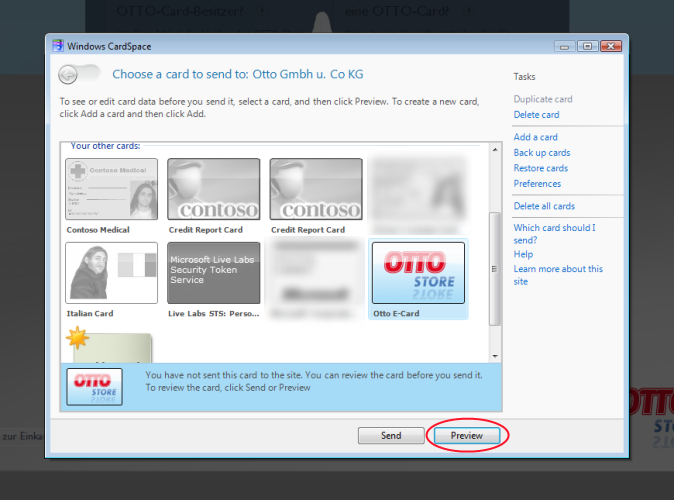Click the Duplicate card task
674x500 pixels.
pyautogui.click(x=543, y=99)
